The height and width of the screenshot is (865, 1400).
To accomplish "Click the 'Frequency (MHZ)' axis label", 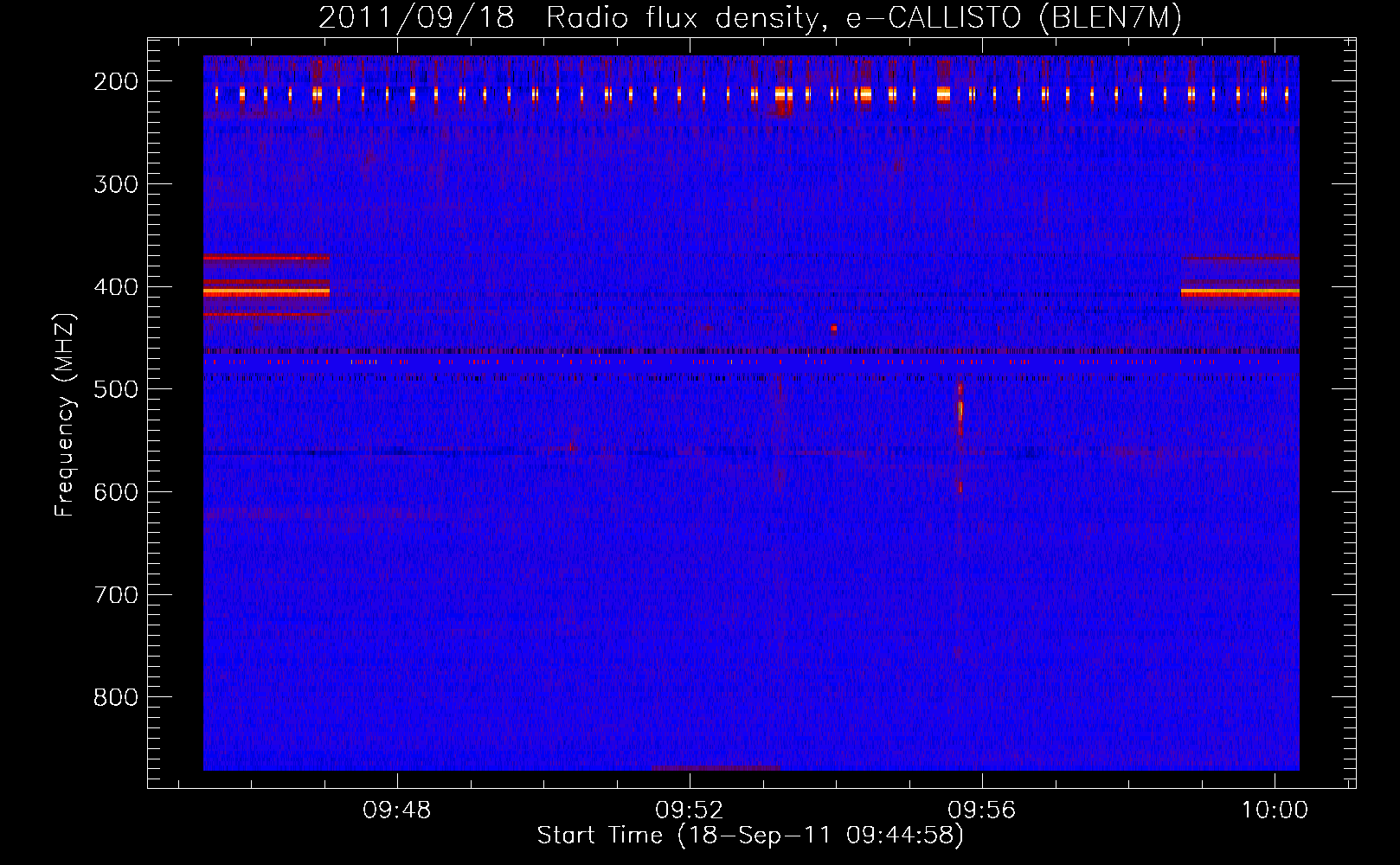I will [x=65, y=414].
